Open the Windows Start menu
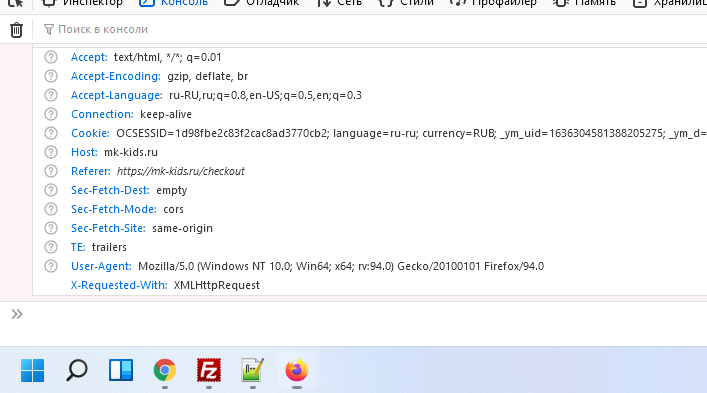 pyautogui.click(x=32, y=370)
